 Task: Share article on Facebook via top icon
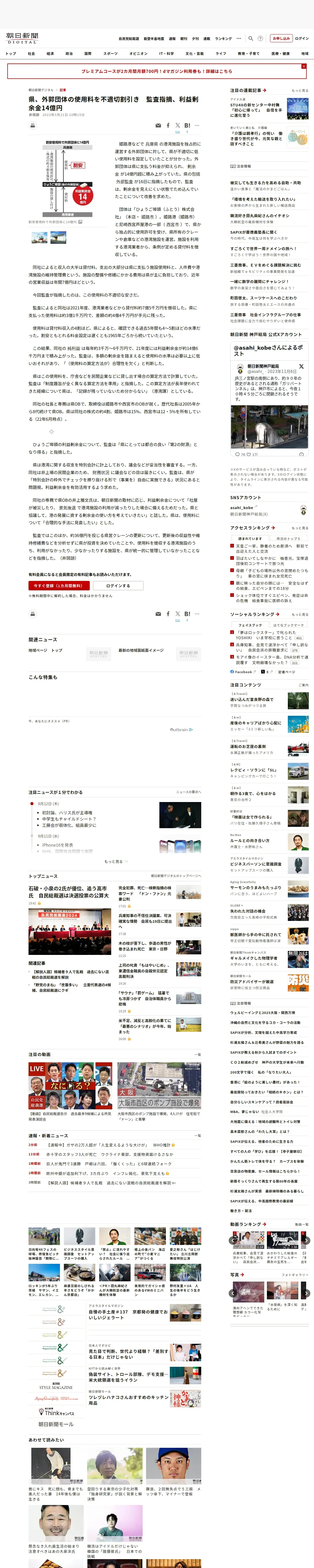[168, 125]
